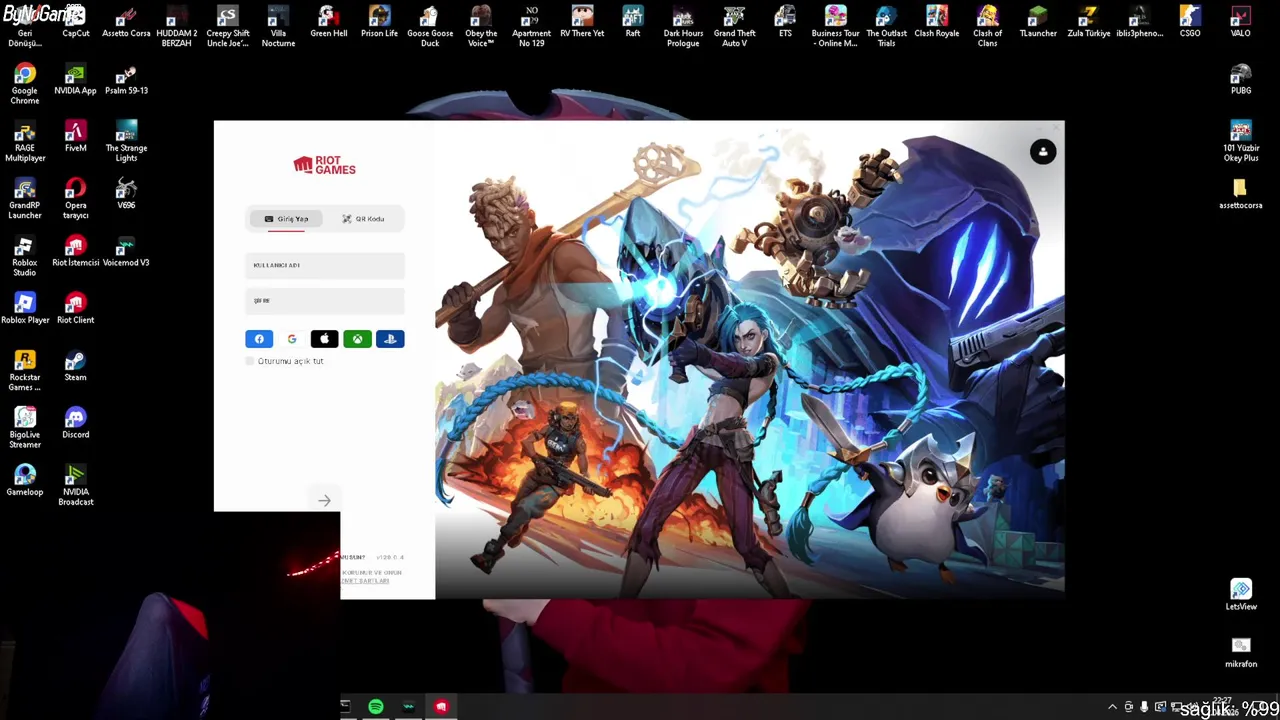Launch Roblox Player
The width and height of the screenshot is (1280, 720).
click(x=25, y=309)
